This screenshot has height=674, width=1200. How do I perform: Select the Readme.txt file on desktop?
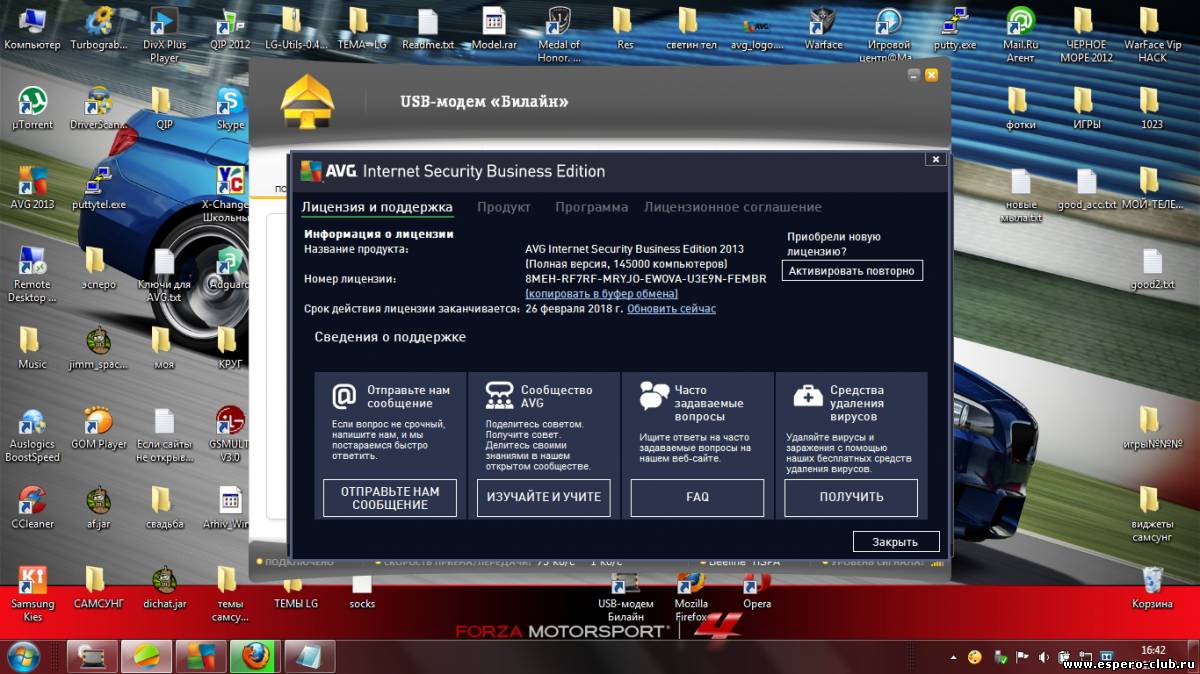pos(427,30)
